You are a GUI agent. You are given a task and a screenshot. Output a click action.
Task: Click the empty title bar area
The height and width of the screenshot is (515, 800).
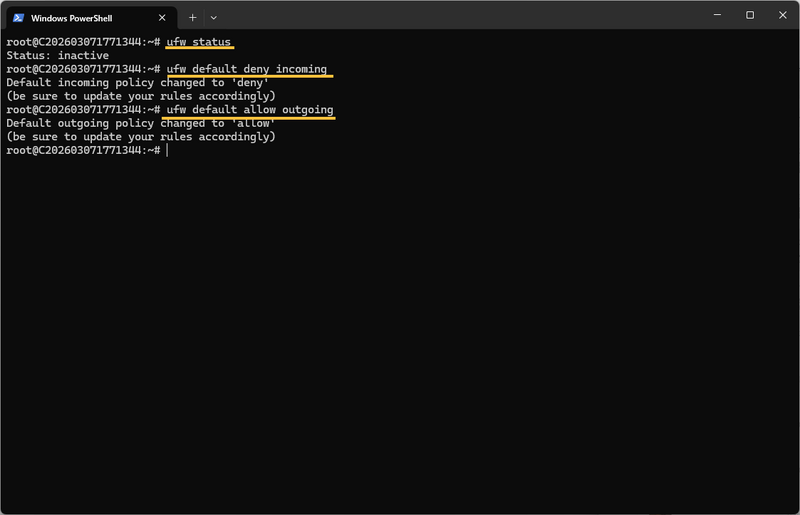tap(450, 15)
